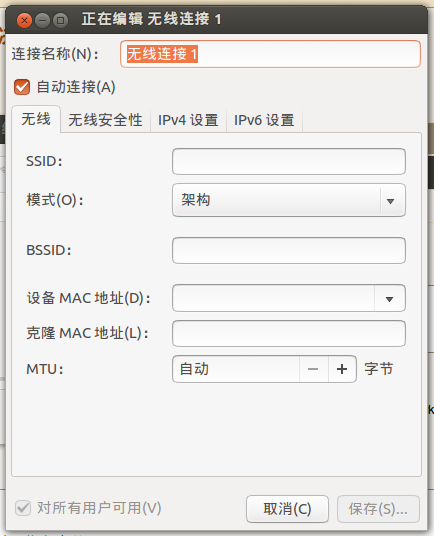434x536 pixels.
Task: Click the 保存(S)... button
Action: (378, 509)
